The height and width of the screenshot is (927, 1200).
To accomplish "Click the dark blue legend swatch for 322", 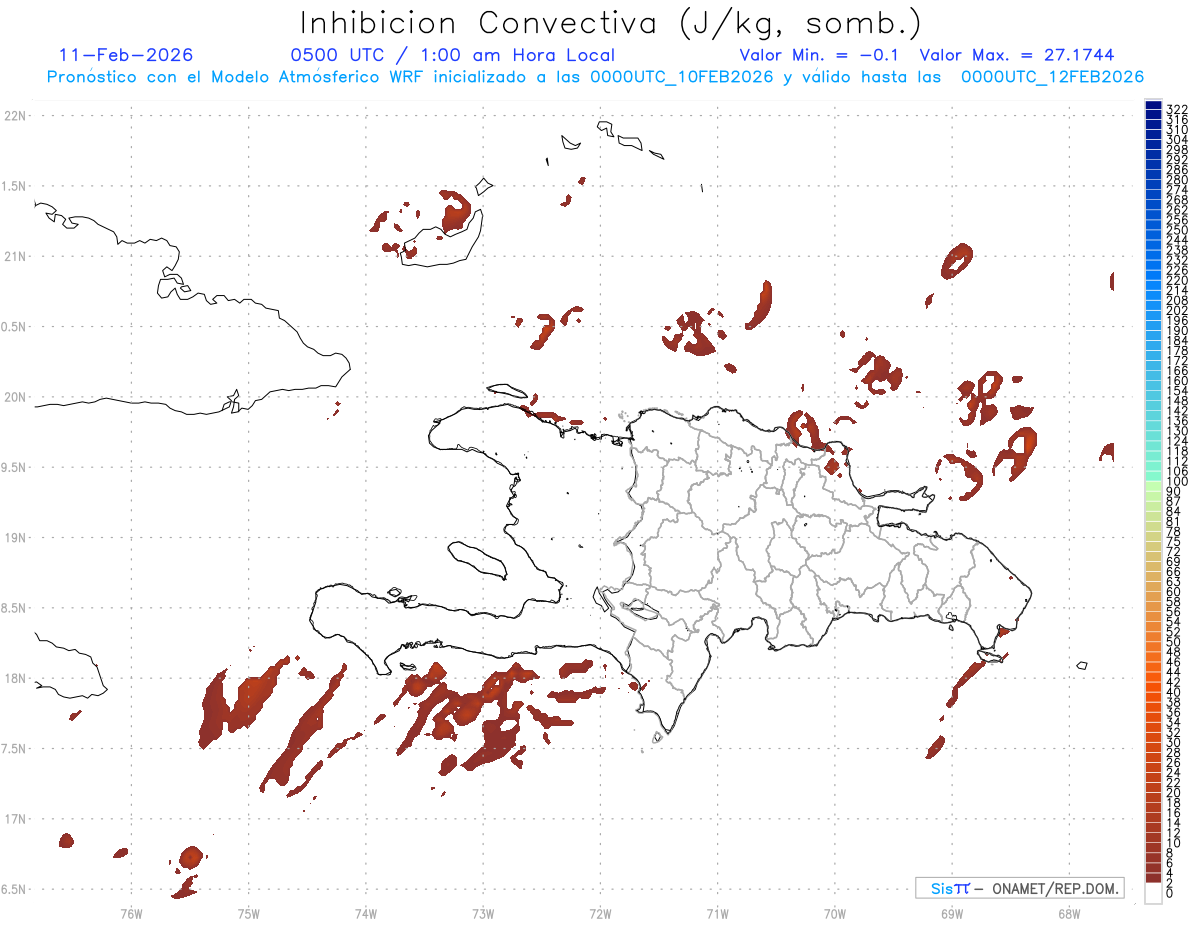I will [1153, 105].
